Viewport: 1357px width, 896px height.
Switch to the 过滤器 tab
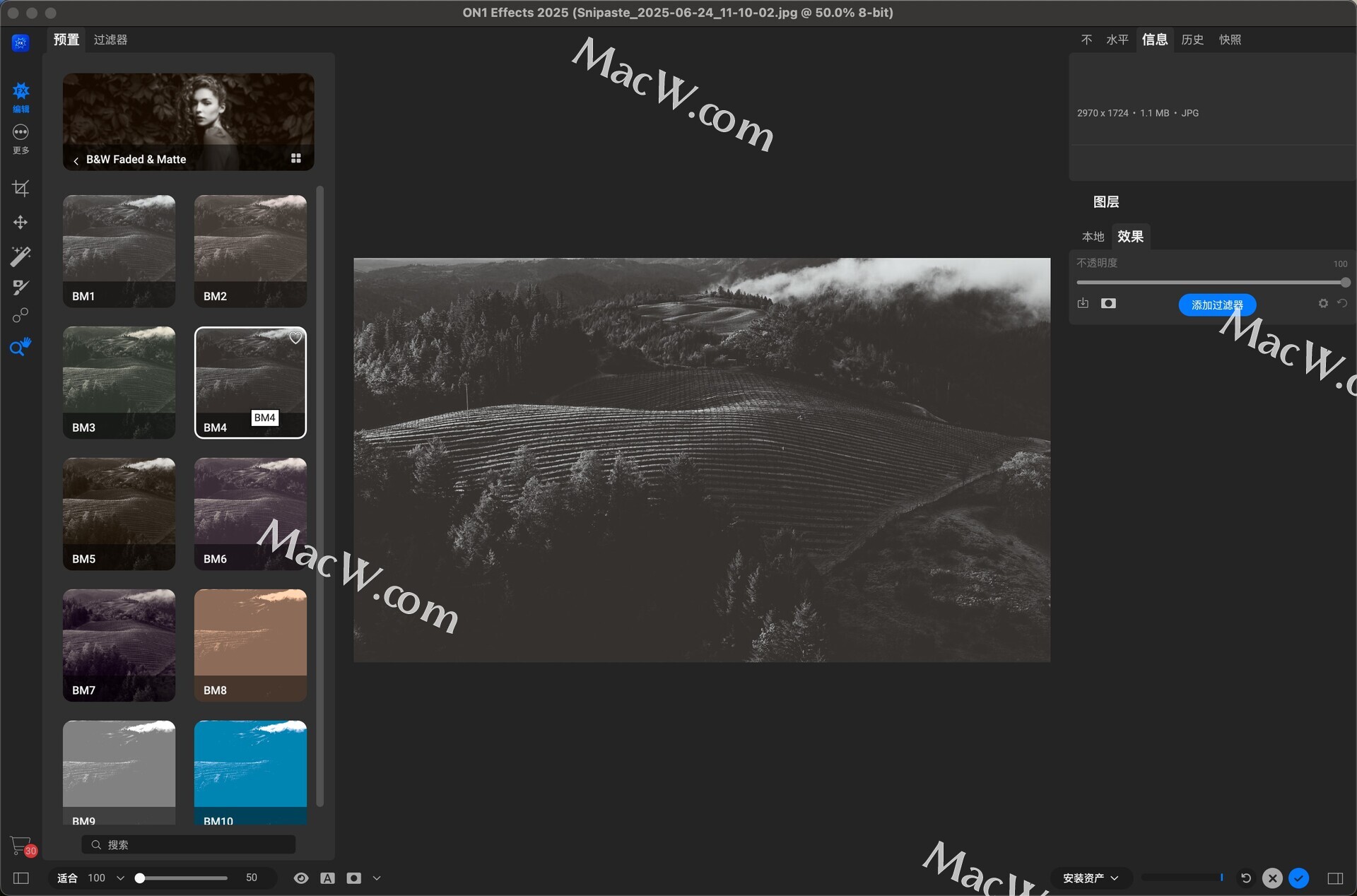click(x=110, y=40)
